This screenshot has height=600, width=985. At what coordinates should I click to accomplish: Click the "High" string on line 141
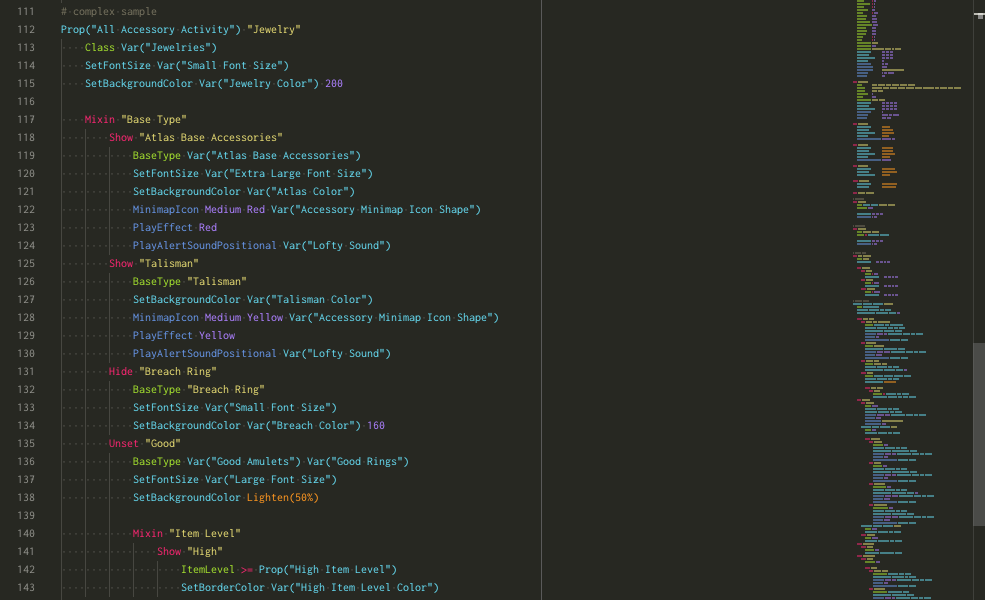click(205, 552)
